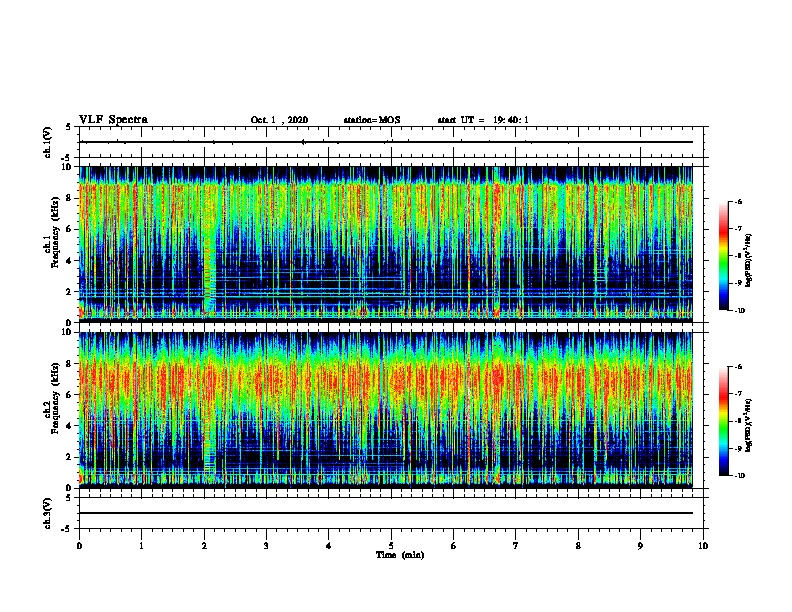
Task: Click the ch.3 voltage waveform trace
Action: 386,513
